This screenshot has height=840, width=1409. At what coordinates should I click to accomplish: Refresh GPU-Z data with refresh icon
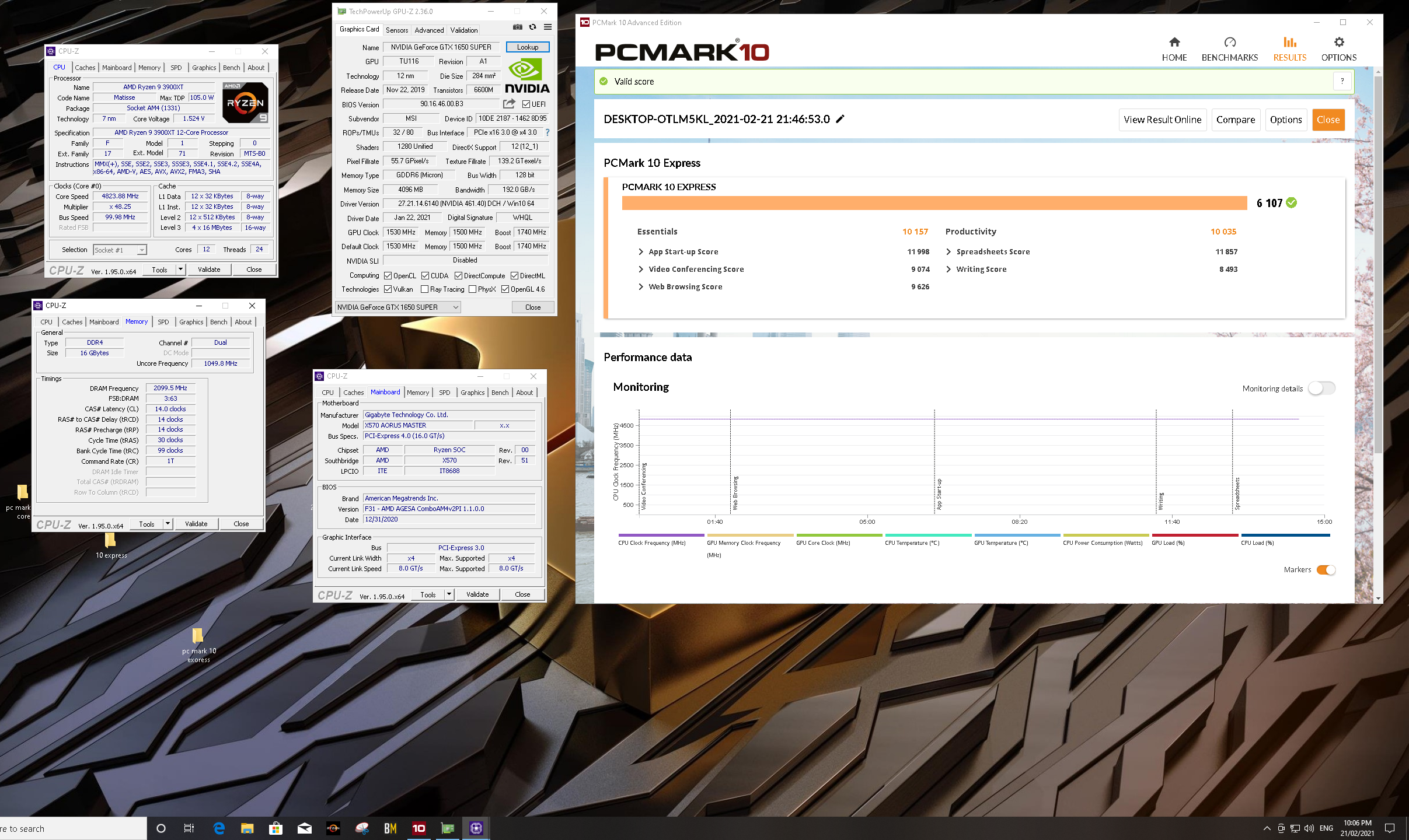click(532, 27)
